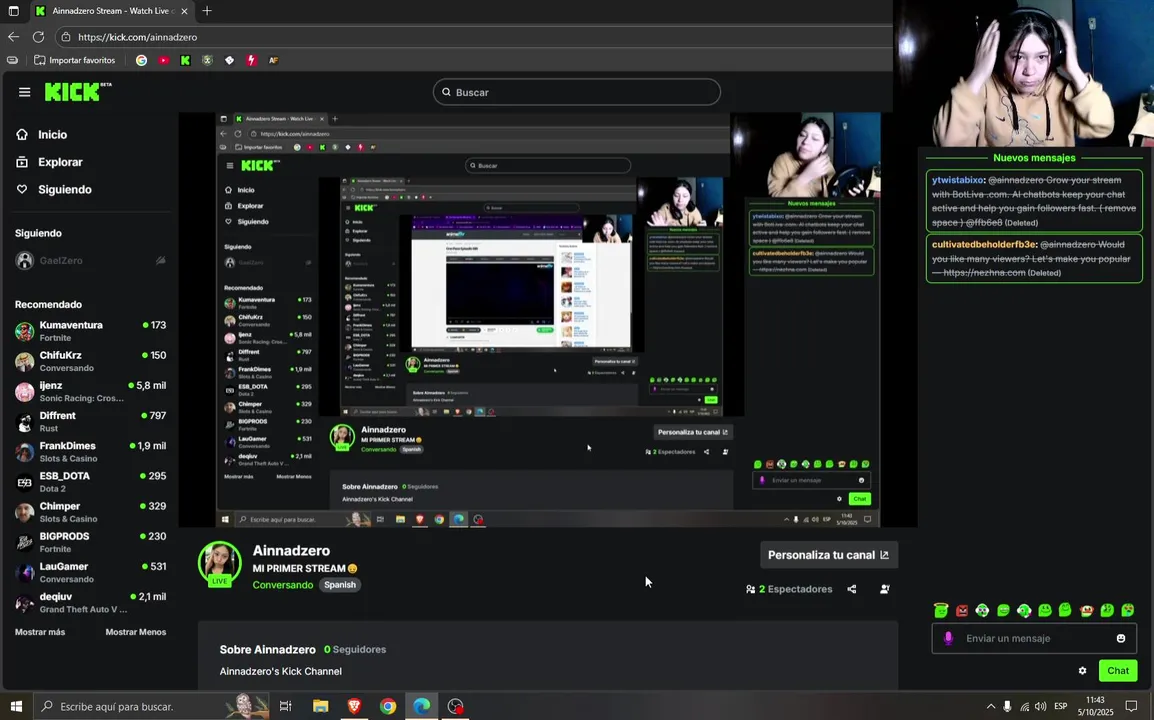Image resolution: width=1154 pixels, height=720 pixels.
Task: Click the purple microphone icon in chat
Action: 948,638
